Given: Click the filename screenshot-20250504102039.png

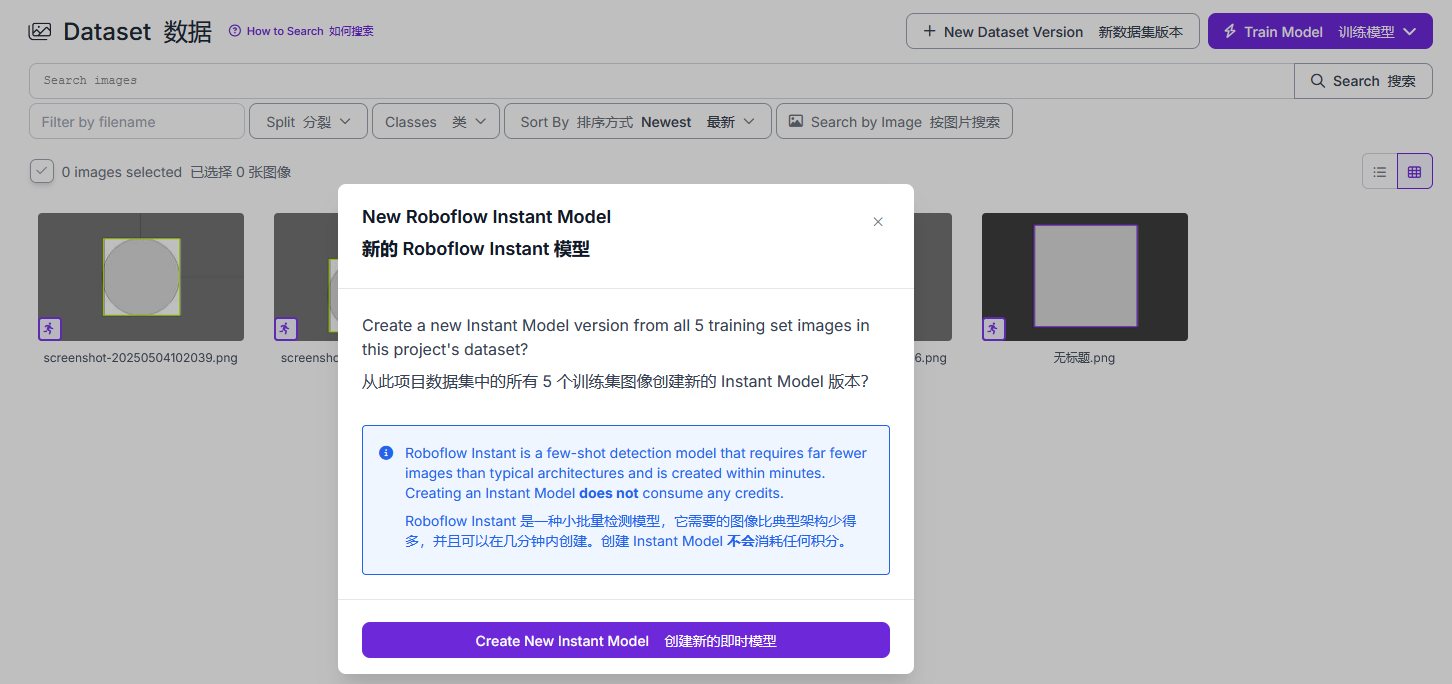Looking at the screenshot, I should tap(141, 357).
